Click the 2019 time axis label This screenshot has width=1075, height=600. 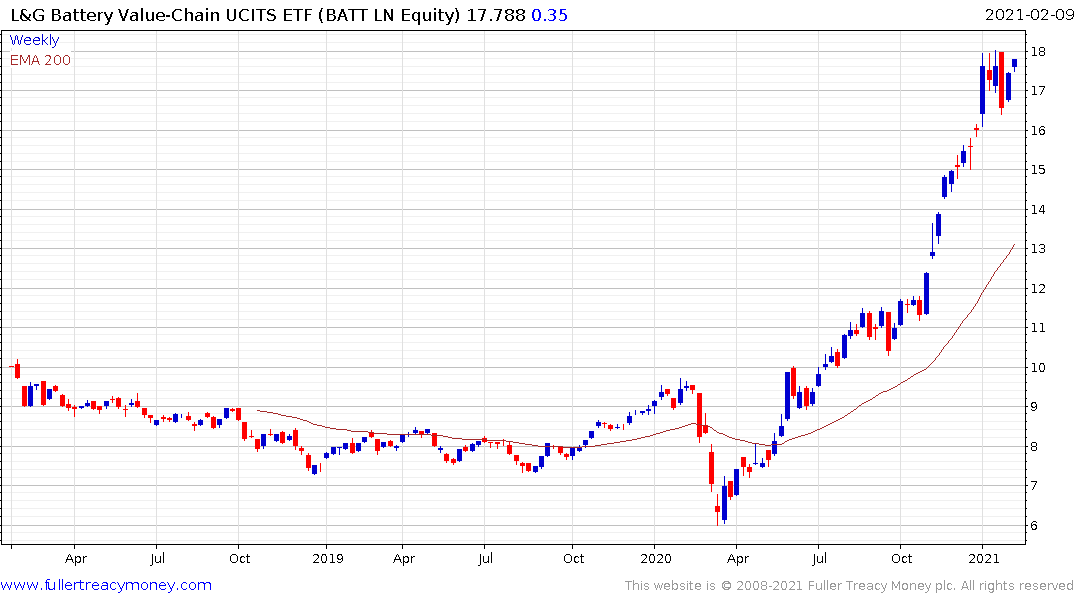[328, 558]
